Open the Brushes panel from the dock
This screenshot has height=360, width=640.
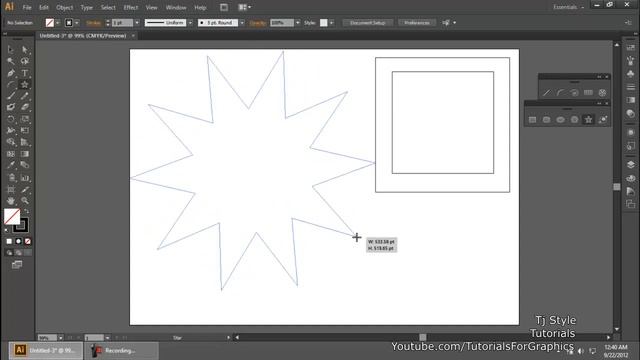click(x=631, y=61)
